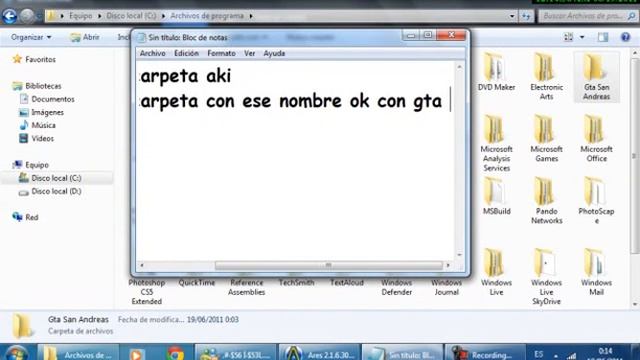640x360 pixels.
Task: Open the Windows Live SkyDrive folder
Action: click(546, 276)
